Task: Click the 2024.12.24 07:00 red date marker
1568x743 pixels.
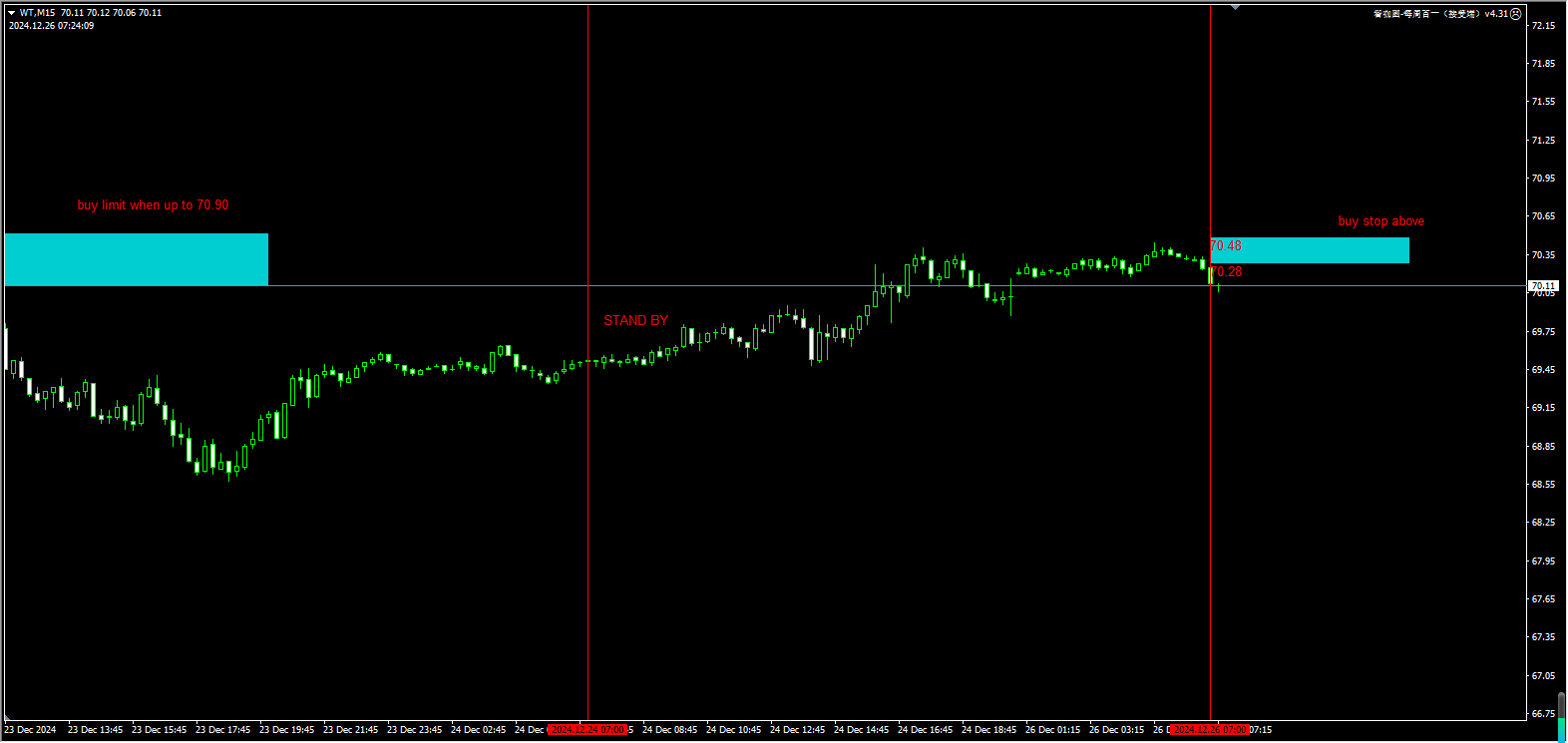Action: point(588,730)
